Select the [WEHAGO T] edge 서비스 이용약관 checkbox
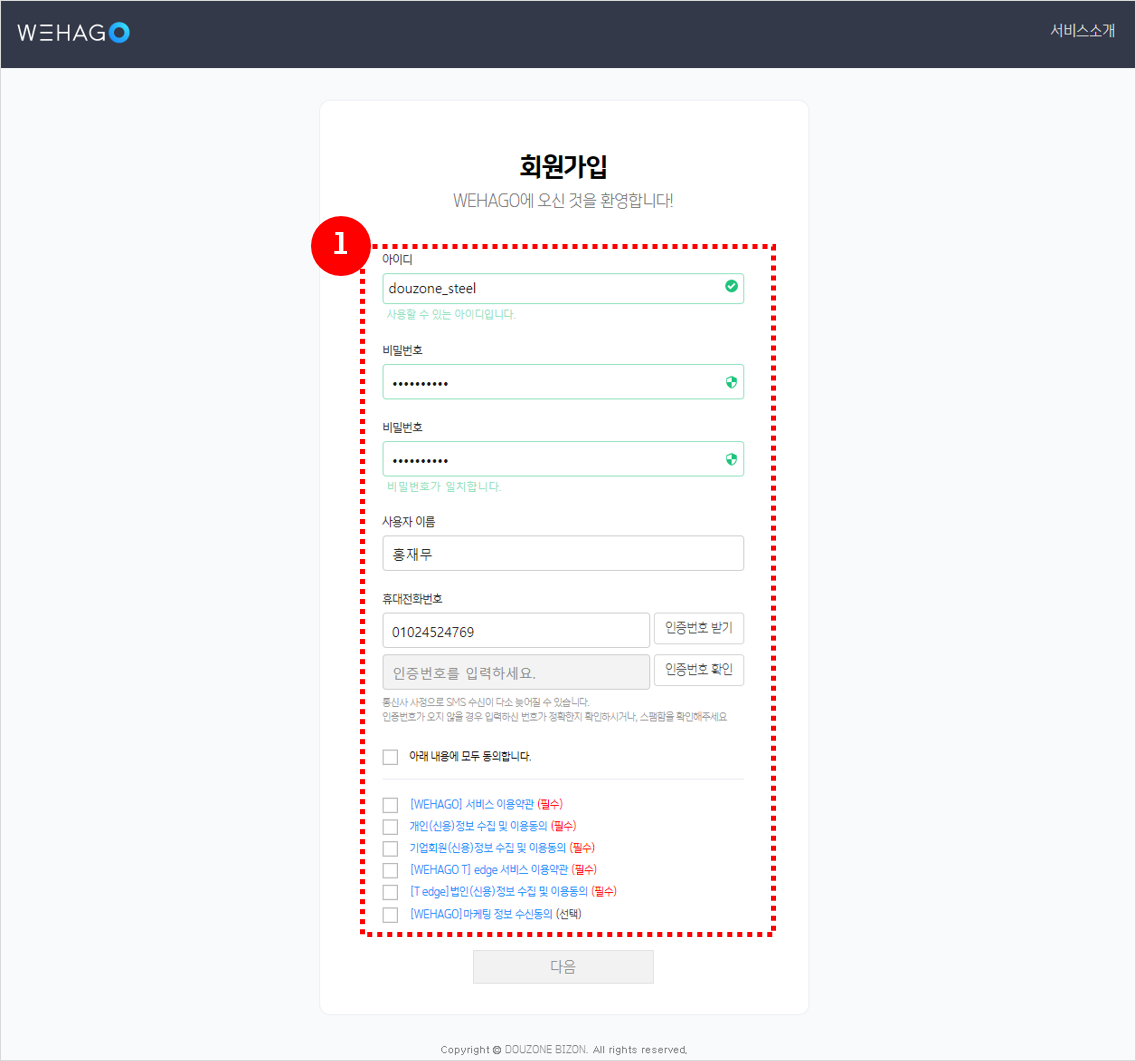1136x1061 pixels. click(390, 871)
